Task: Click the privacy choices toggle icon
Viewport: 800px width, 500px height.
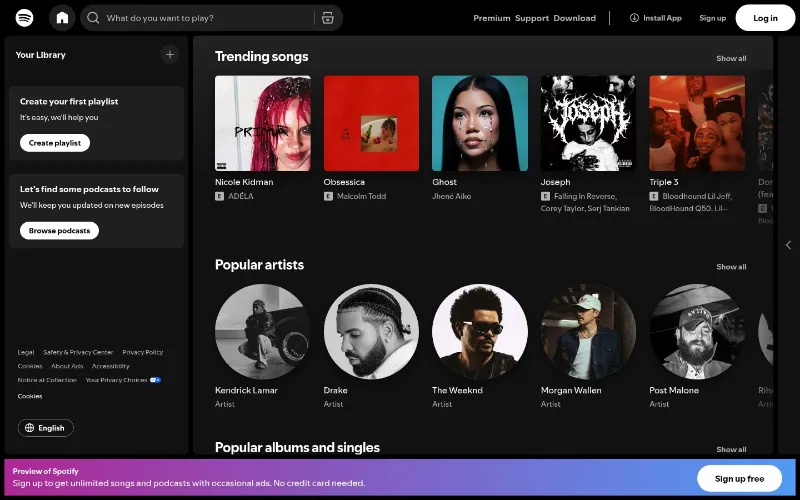Action: point(156,380)
